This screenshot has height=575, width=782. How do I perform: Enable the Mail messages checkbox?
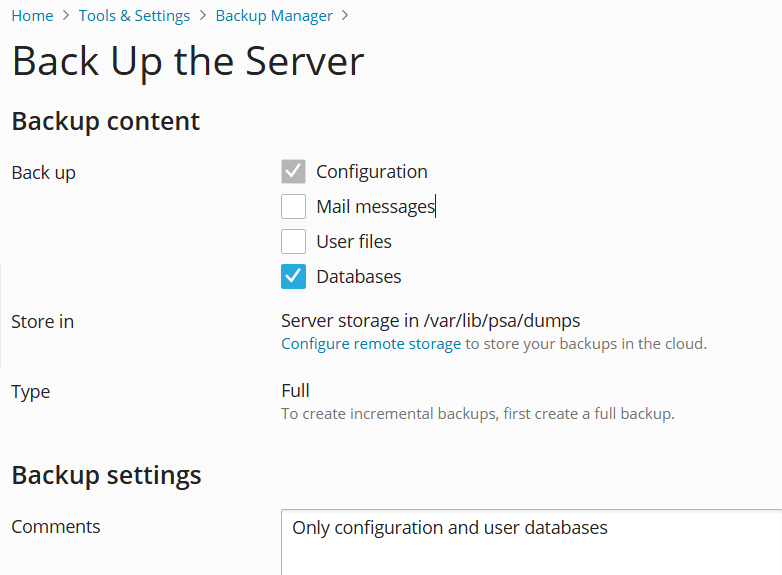click(x=293, y=206)
